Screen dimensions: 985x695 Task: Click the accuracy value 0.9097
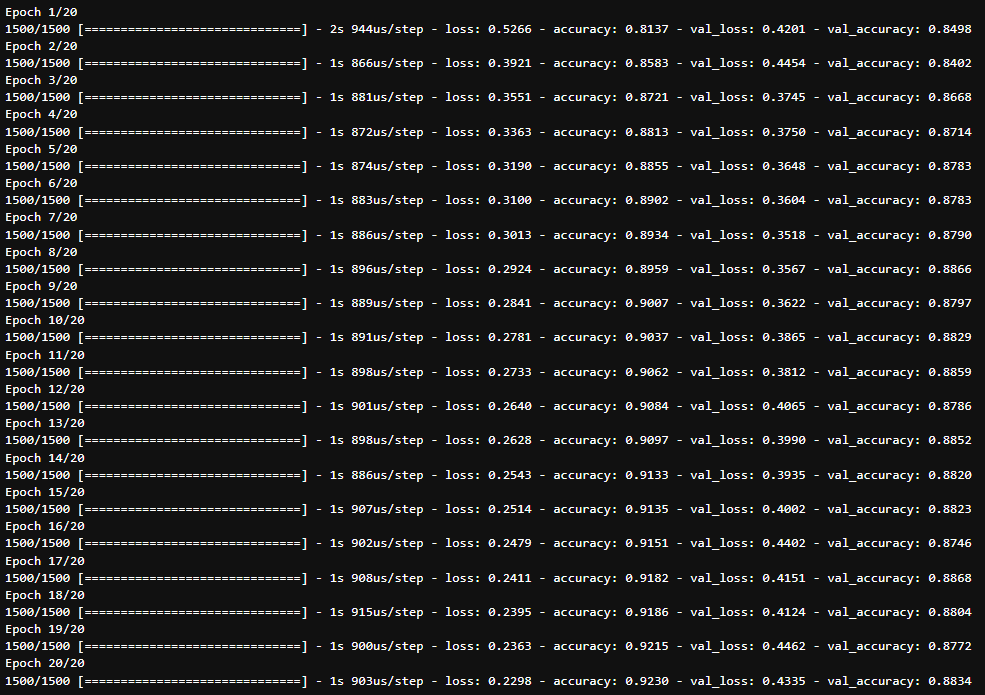tap(647, 440)
